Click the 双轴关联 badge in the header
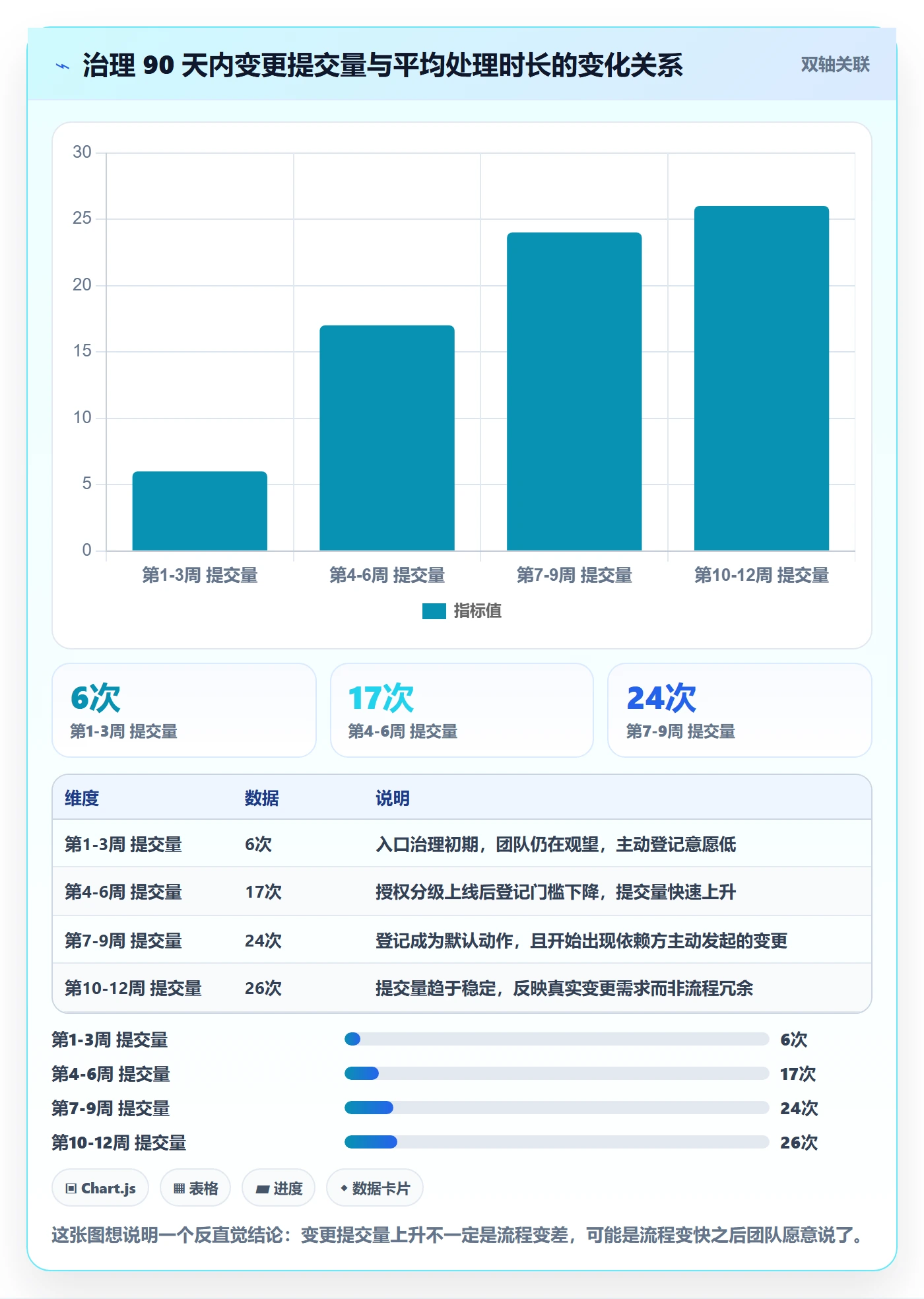Screen dimensions: 924x1299 835,65
